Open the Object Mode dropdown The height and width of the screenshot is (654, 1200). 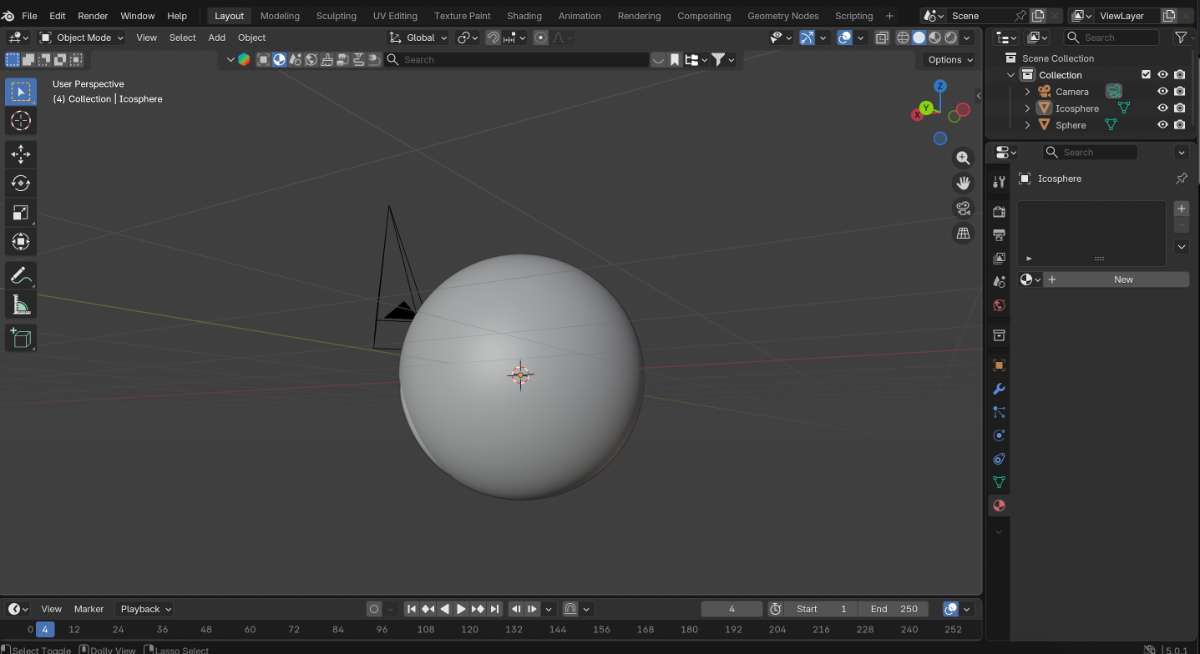click(82, 37)
